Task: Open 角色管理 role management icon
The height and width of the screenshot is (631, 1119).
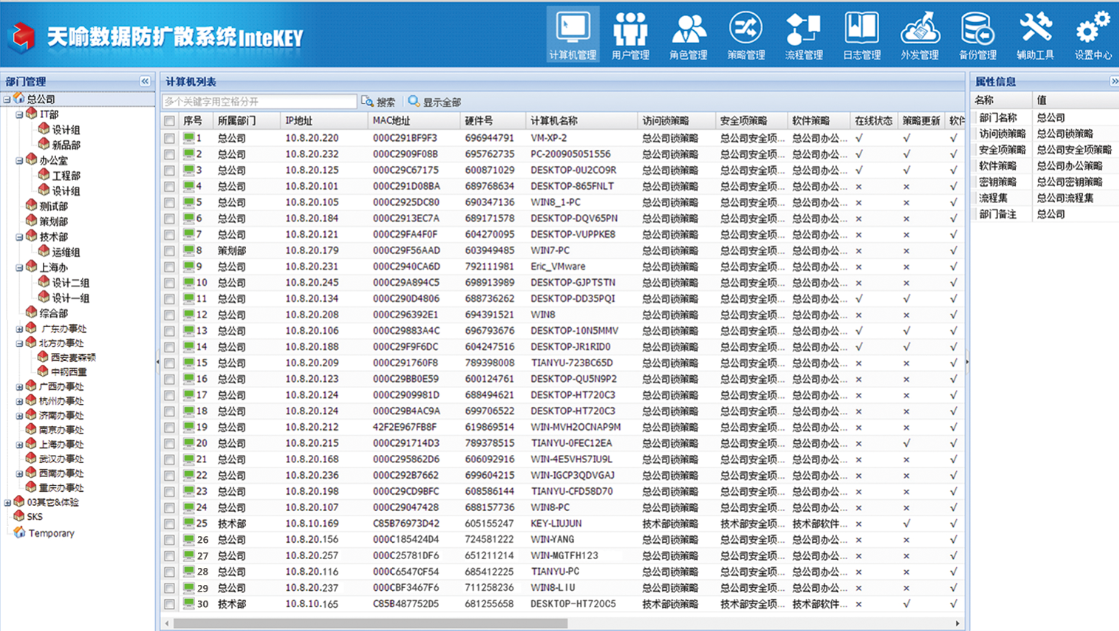Action: click(688, 35)
